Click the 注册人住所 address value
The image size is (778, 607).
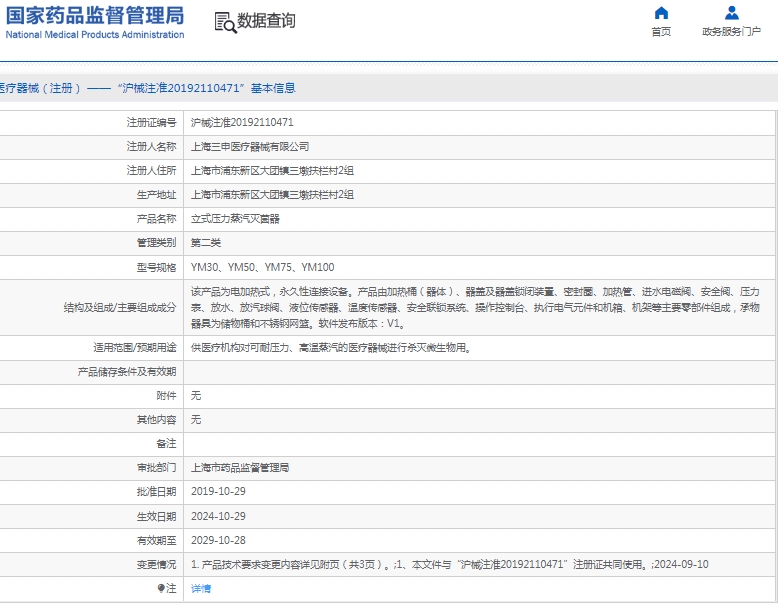point(272,171)
